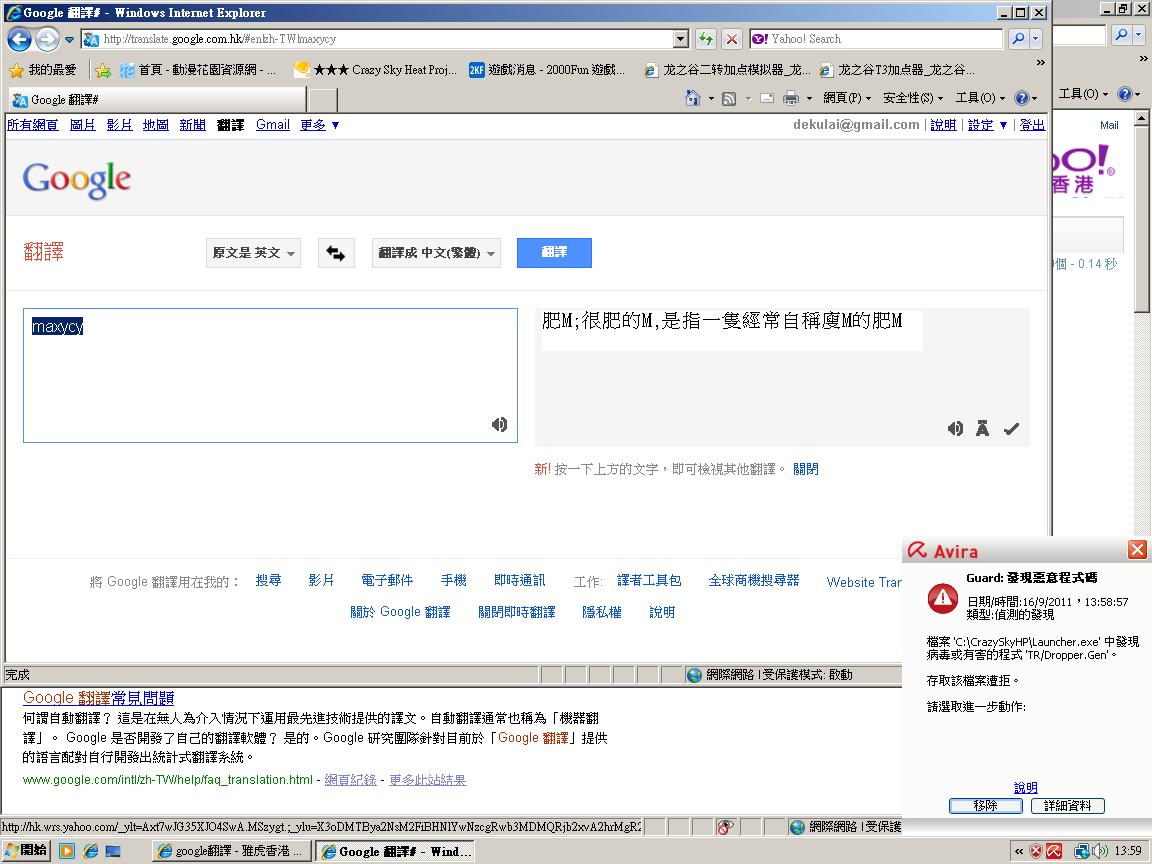
Task: Click the rate translation checkmark icon
Action: pos(1012,428)
